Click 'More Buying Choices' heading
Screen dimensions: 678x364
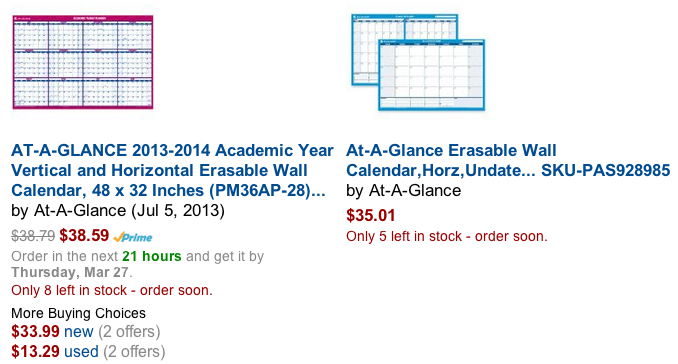78,313
